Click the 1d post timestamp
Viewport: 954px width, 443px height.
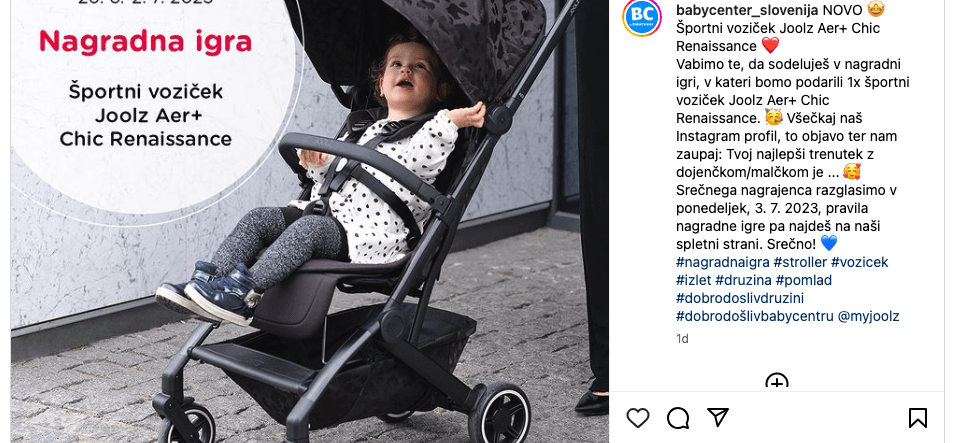pos(682,339)
